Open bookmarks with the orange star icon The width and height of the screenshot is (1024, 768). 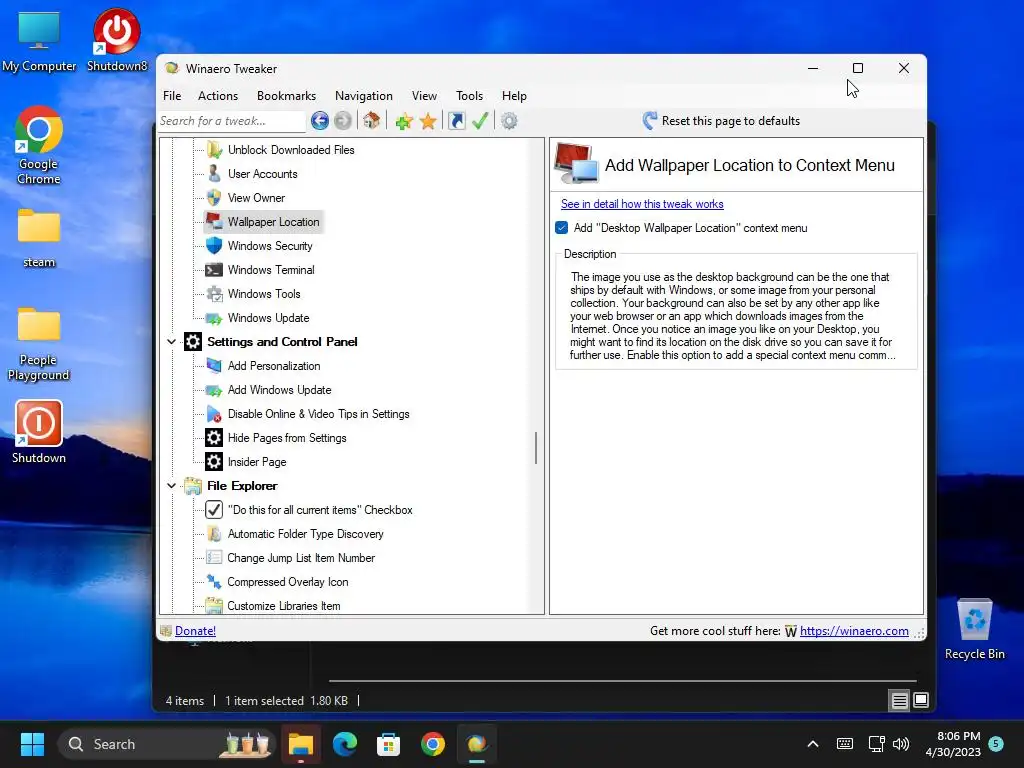pyautogui.click(x=428, y=121)
